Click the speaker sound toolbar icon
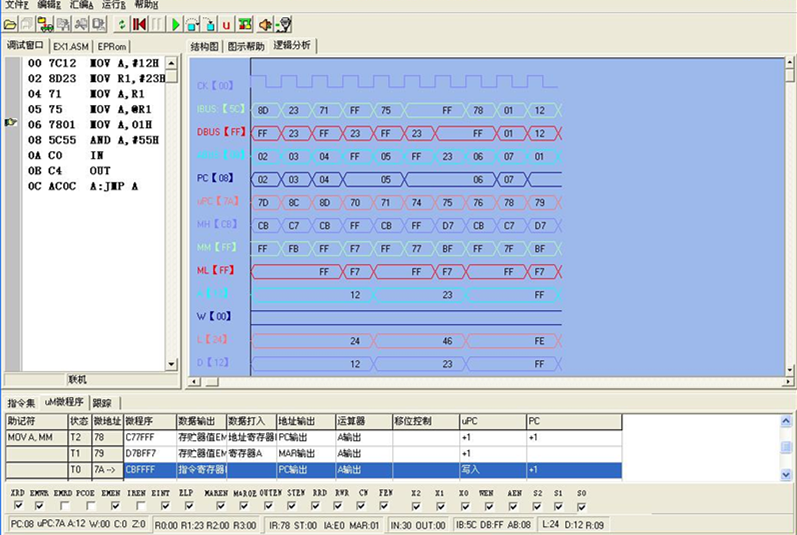Viewport: 797px width, 535px height. click(x=265, y=23)
